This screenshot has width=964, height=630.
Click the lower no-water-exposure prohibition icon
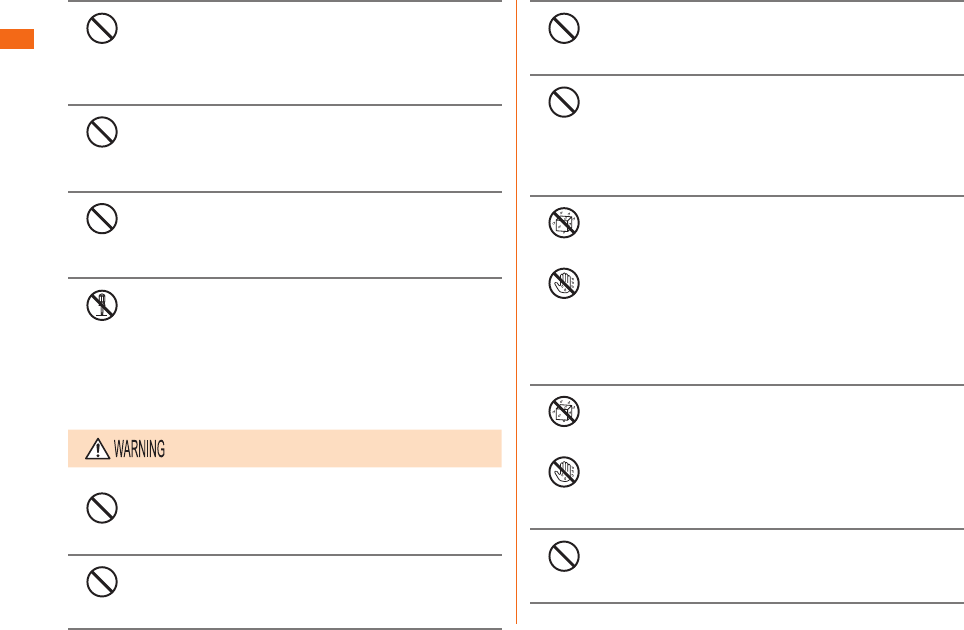point(564,411)
